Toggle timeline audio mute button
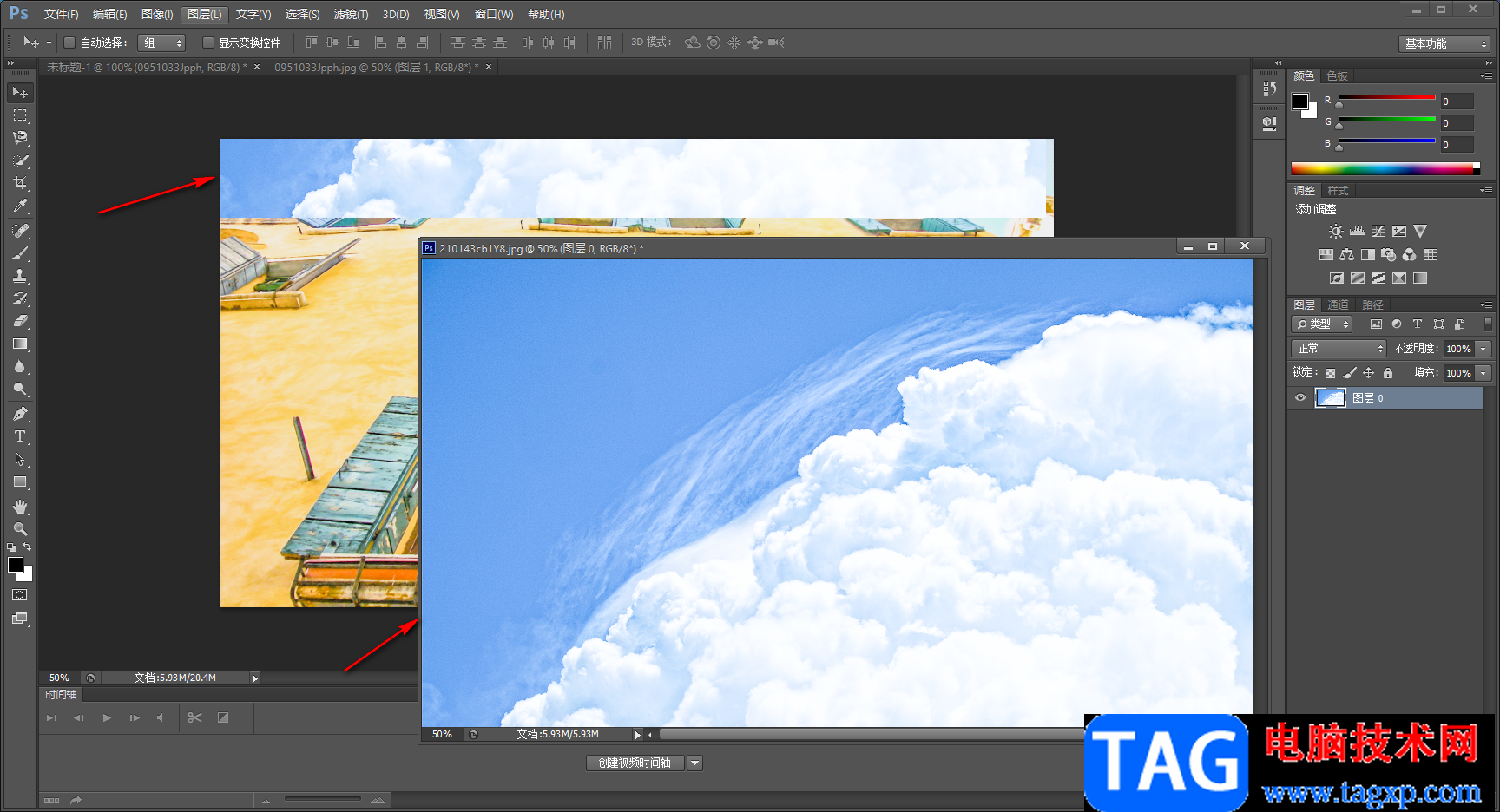This screenshot has height=812, width=1500. pyautogui.click(x=160, y=717)
